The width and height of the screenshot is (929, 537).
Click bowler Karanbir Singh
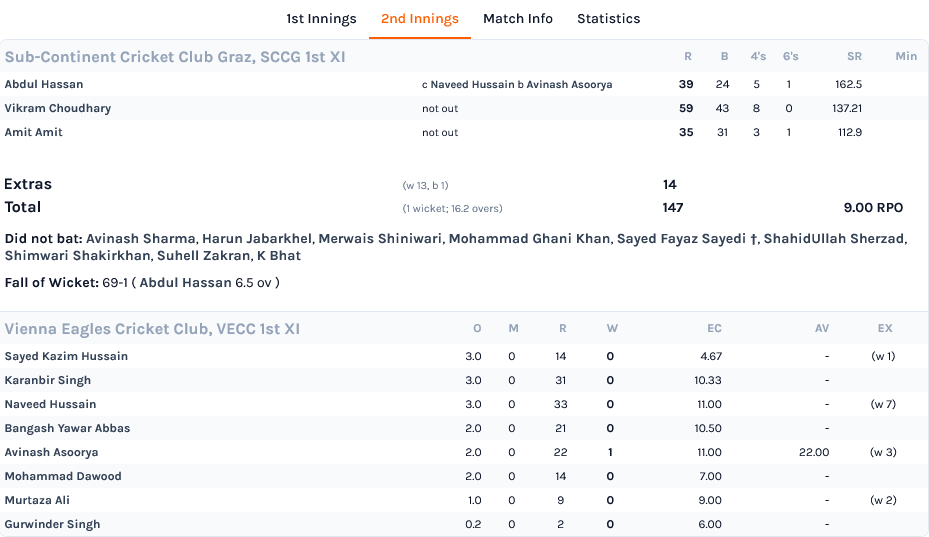point(48,381)
